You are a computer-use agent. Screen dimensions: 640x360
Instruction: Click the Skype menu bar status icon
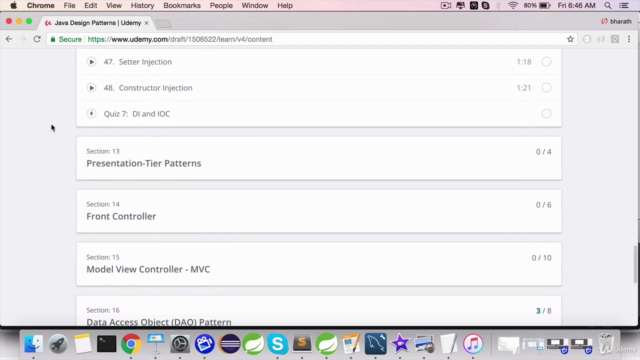point(485,6)
